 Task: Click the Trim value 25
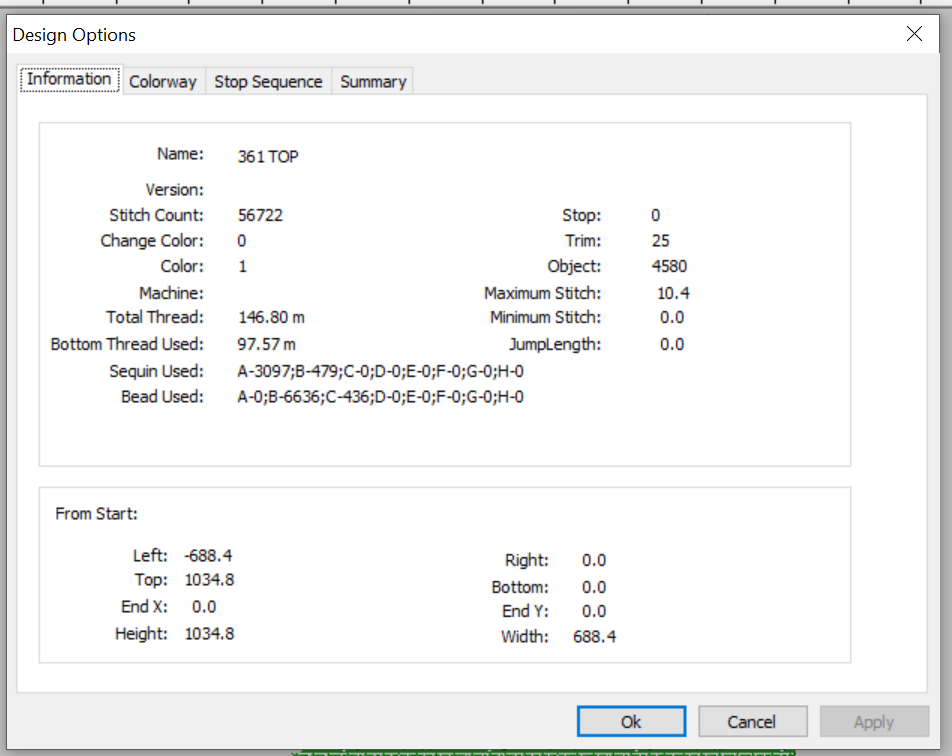661,241
